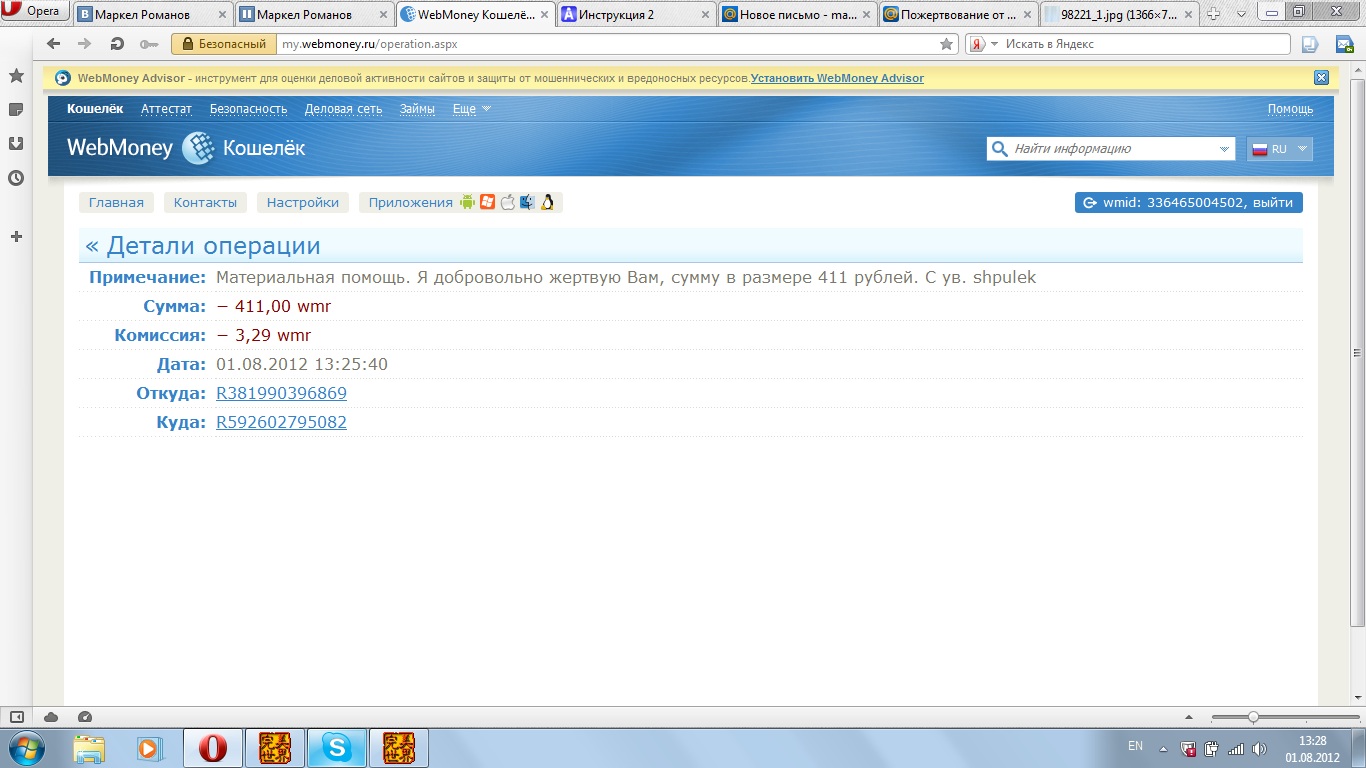Open the closed tabs dropdown arrow
Image resolution: width=1366 pixels, height=768 pixels.
(x=1240, y=14)
